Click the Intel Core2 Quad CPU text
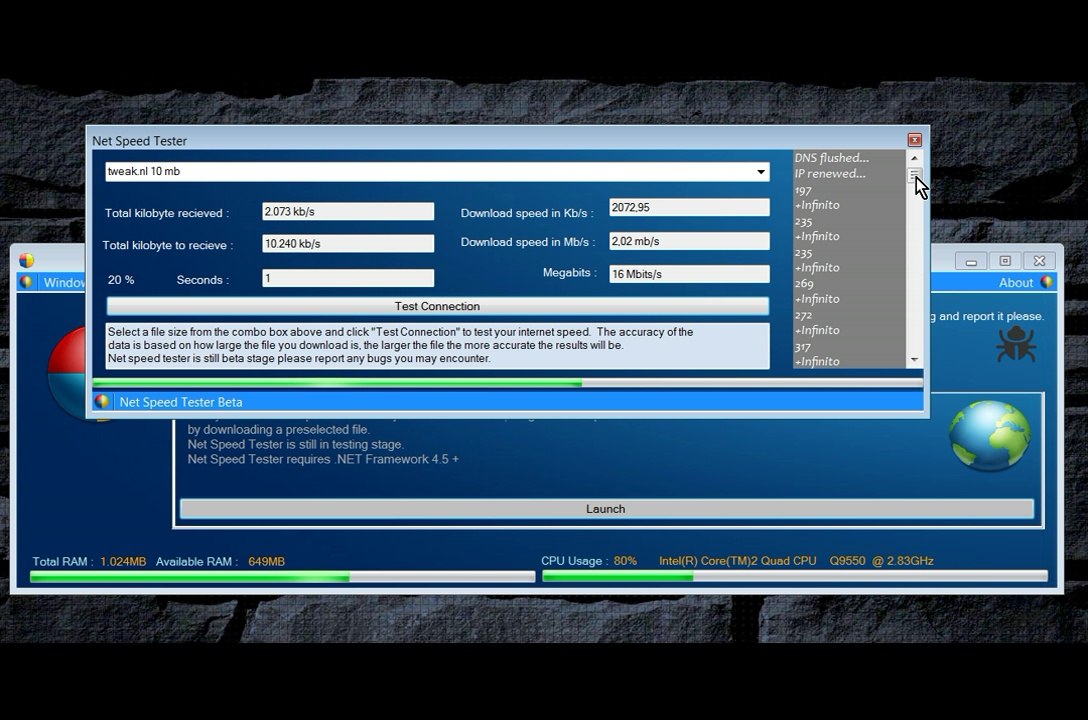1088x720 pixels. (796, 560)
